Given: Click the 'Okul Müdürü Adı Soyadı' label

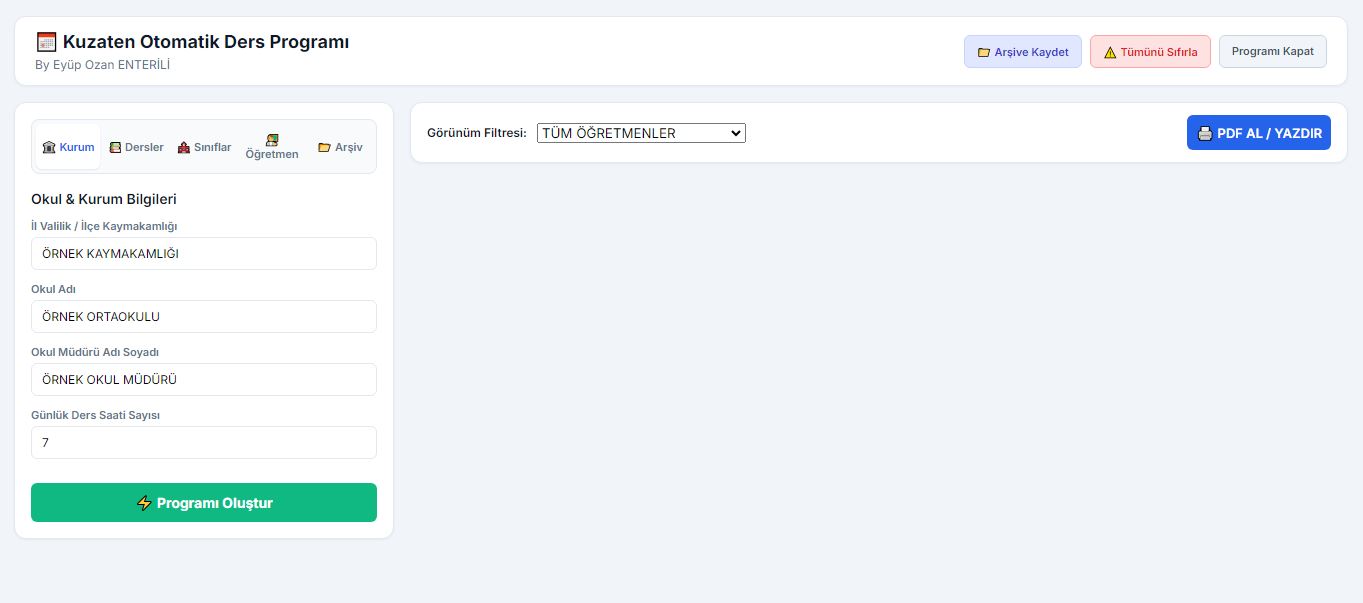Looking at the screenshot, I should pyautogui.click(x=95, y=352).
